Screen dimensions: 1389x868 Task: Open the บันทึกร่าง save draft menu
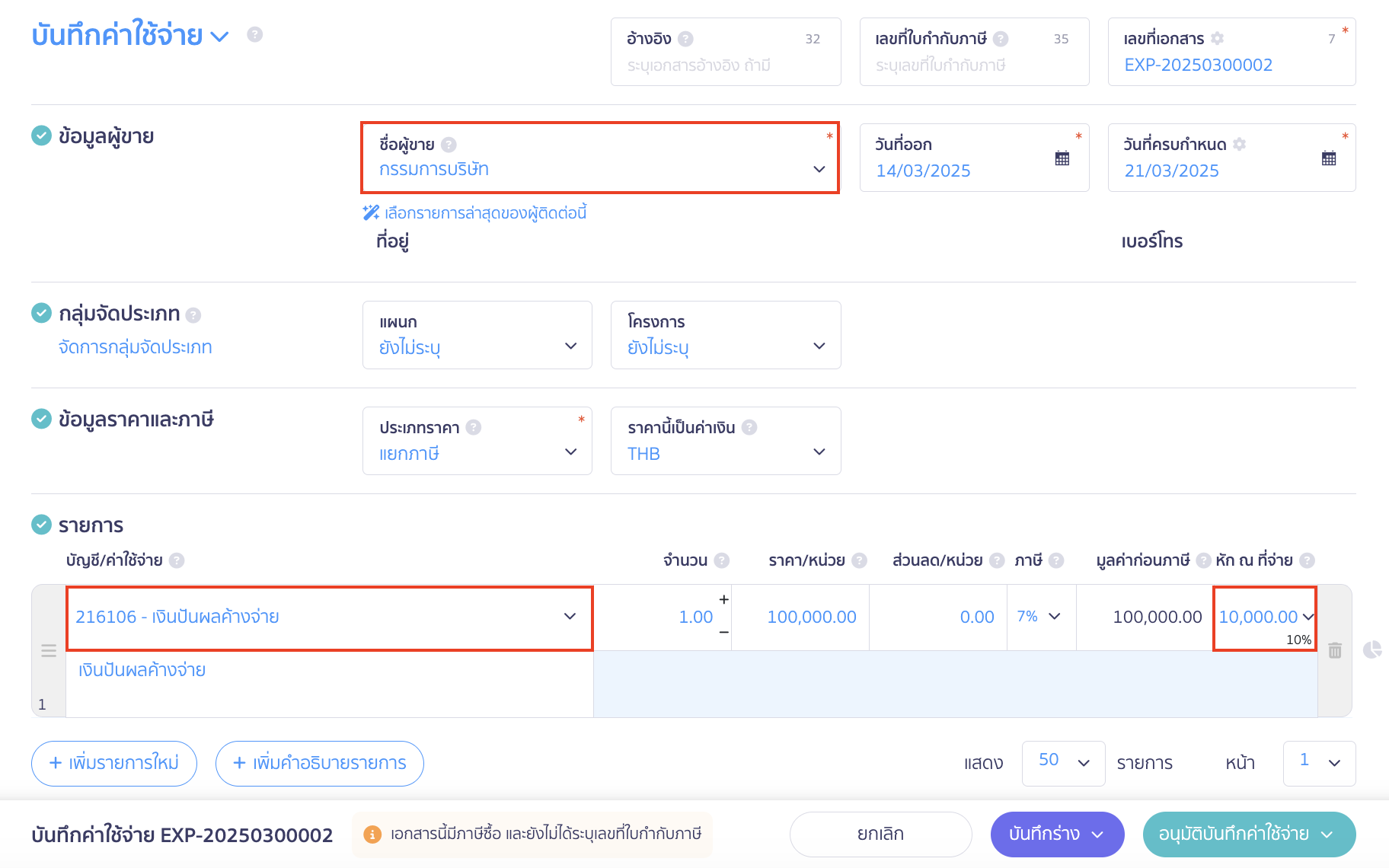[1097, 834]
